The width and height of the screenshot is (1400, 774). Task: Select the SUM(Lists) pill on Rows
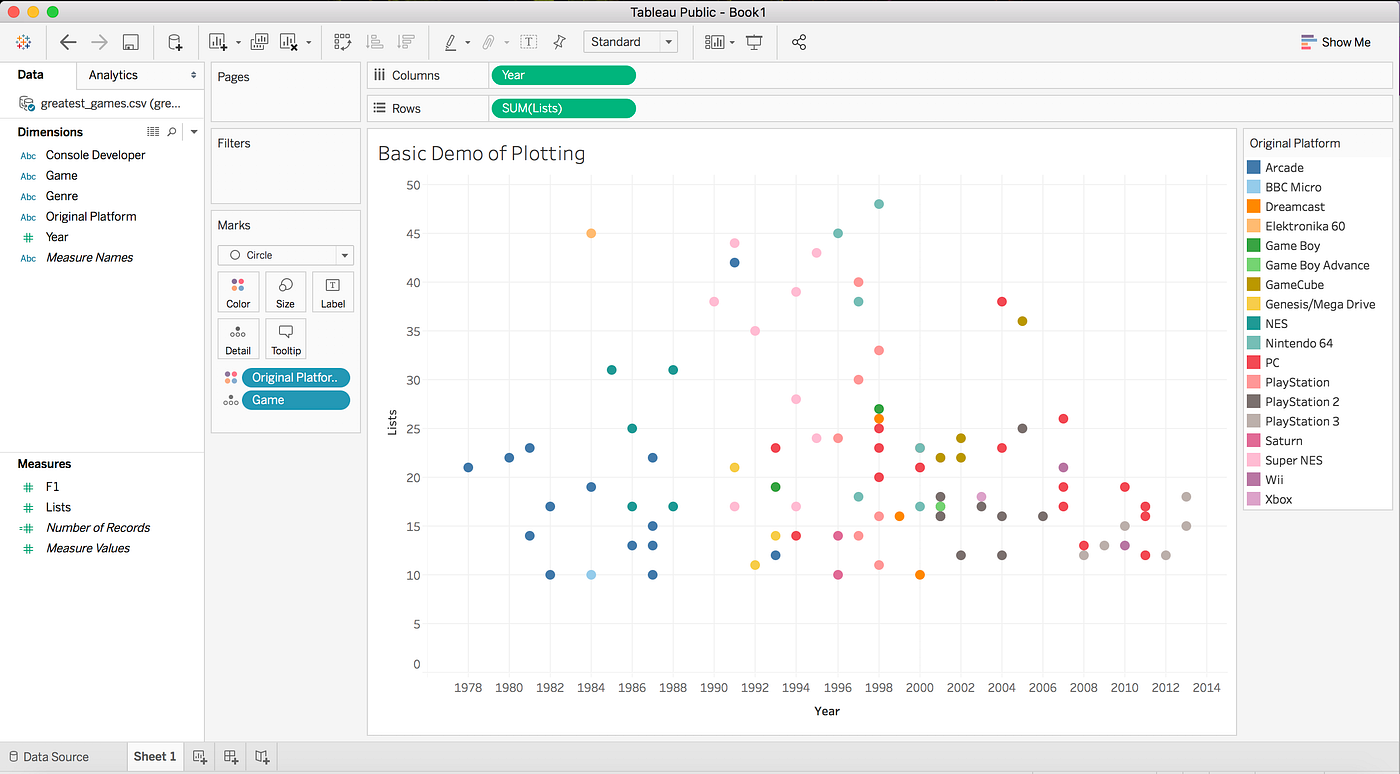(563, 108)
